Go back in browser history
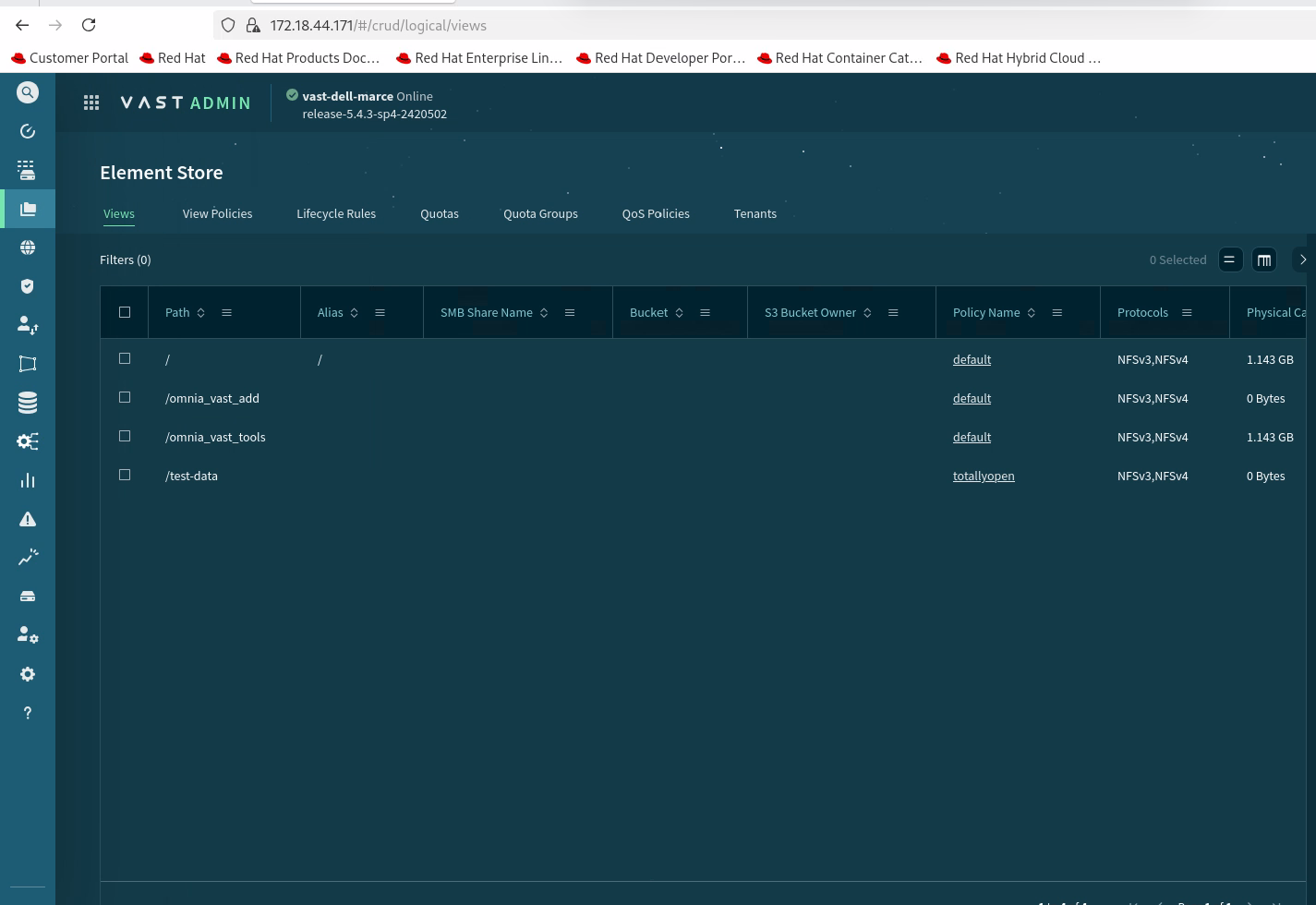1316x905 pixels. pyautogui.click(x=22, y=25)
